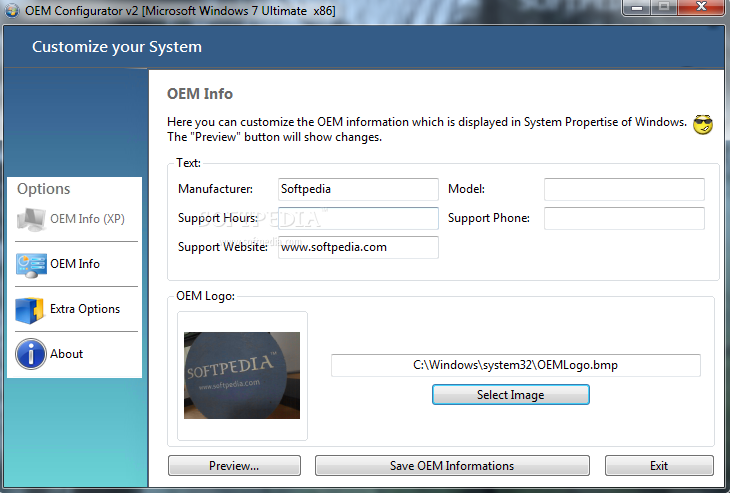Focus the Support Hours text field

(x=358, y=218)
